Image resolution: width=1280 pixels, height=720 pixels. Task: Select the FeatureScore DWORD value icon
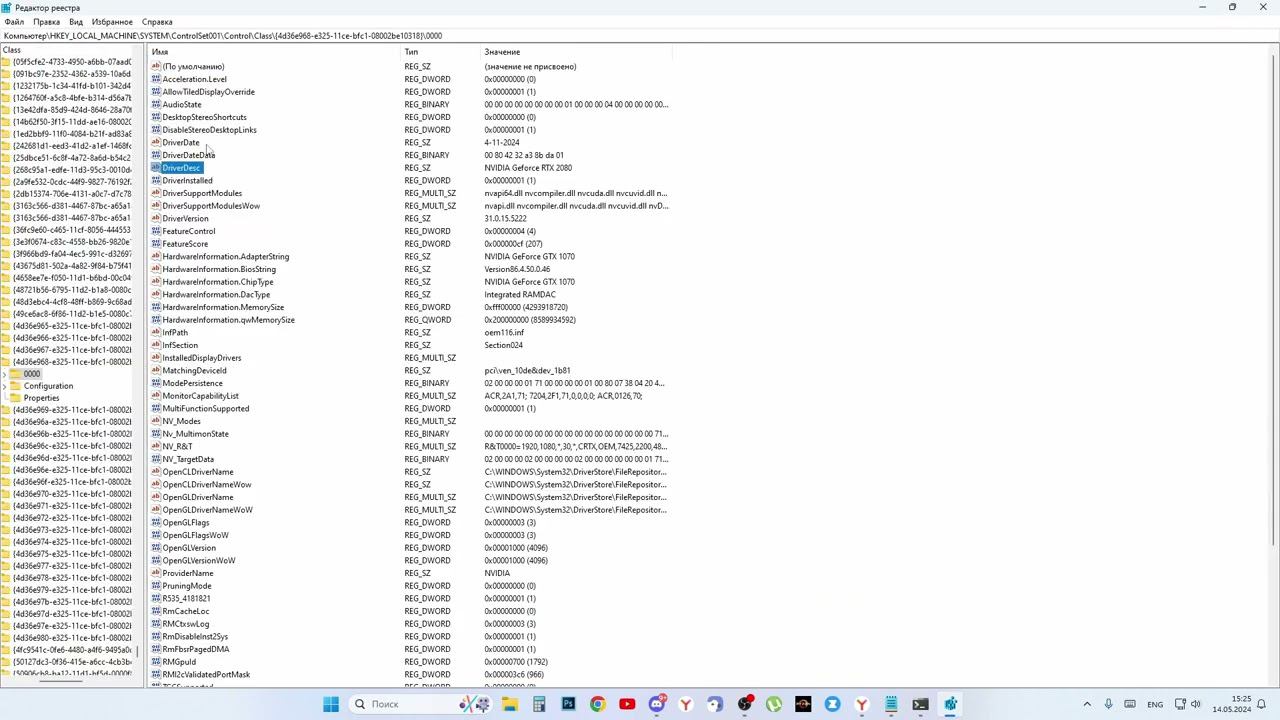pos(156,244)
